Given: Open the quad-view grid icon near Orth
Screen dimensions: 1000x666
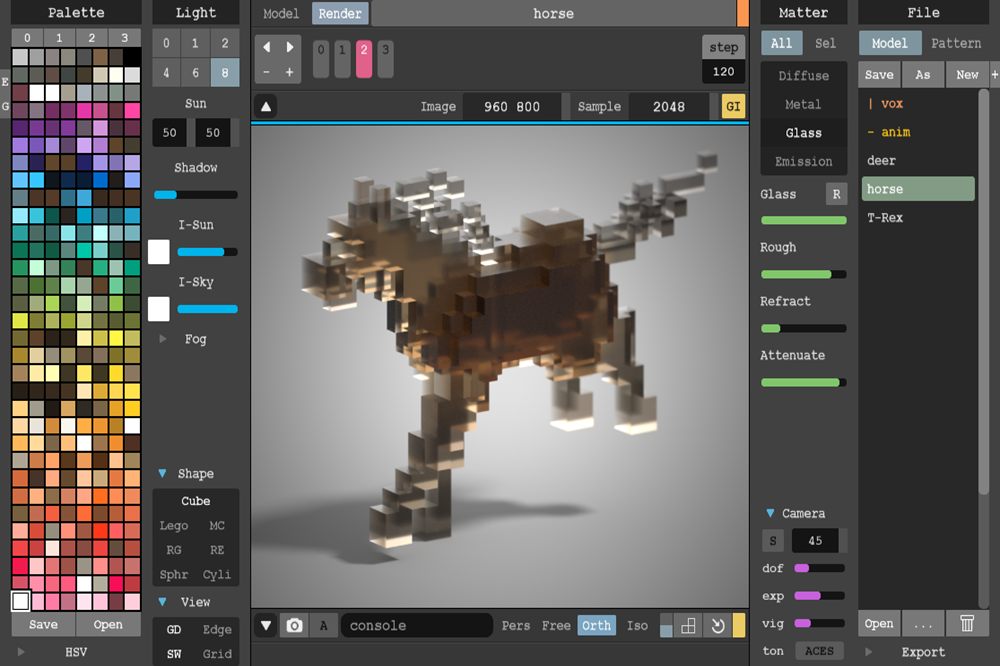Looking at the screenshot, I should tap(688, 625).
